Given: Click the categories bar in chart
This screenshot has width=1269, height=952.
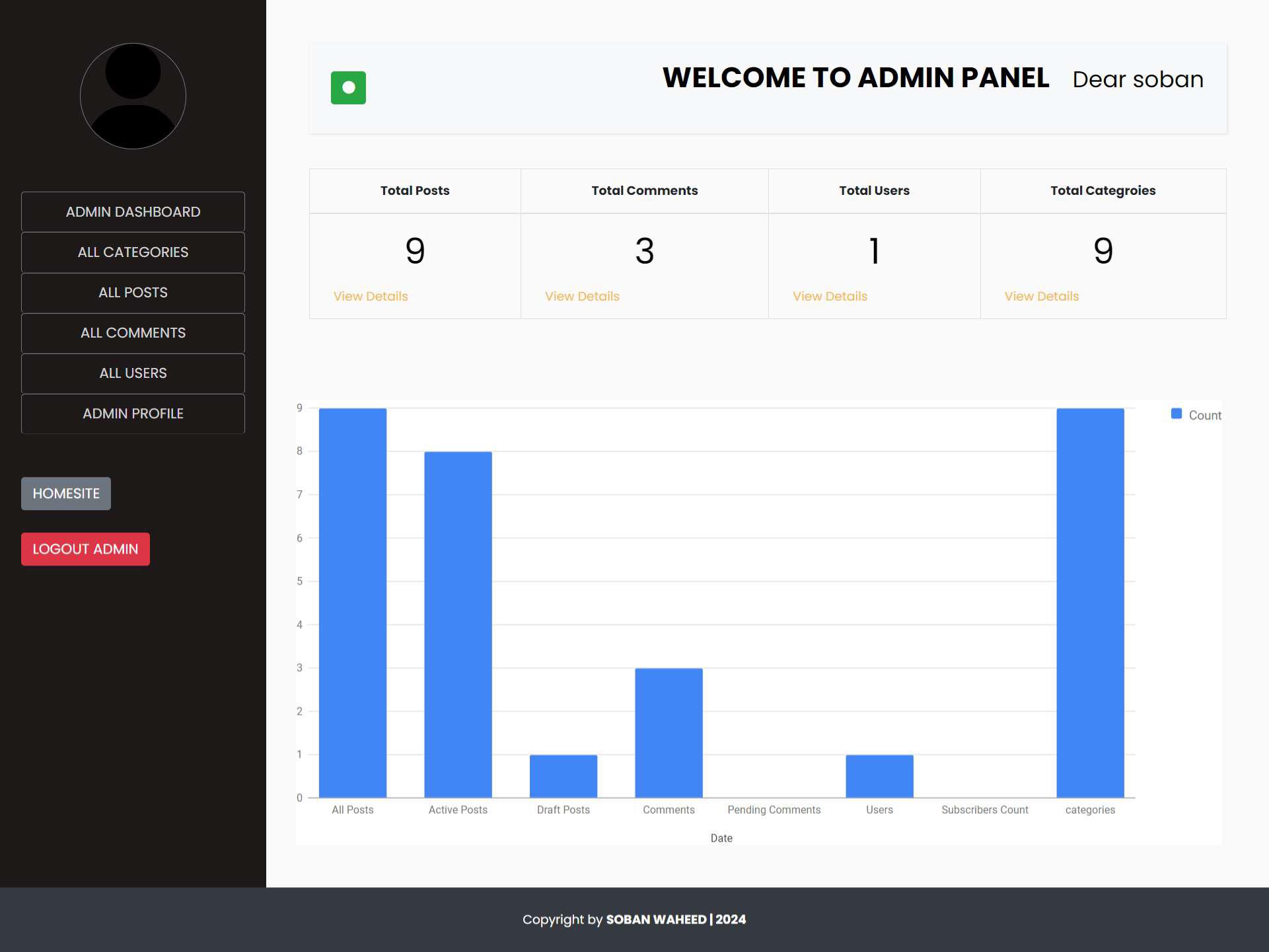Looking at the screenshot, I should point(1090,603).
